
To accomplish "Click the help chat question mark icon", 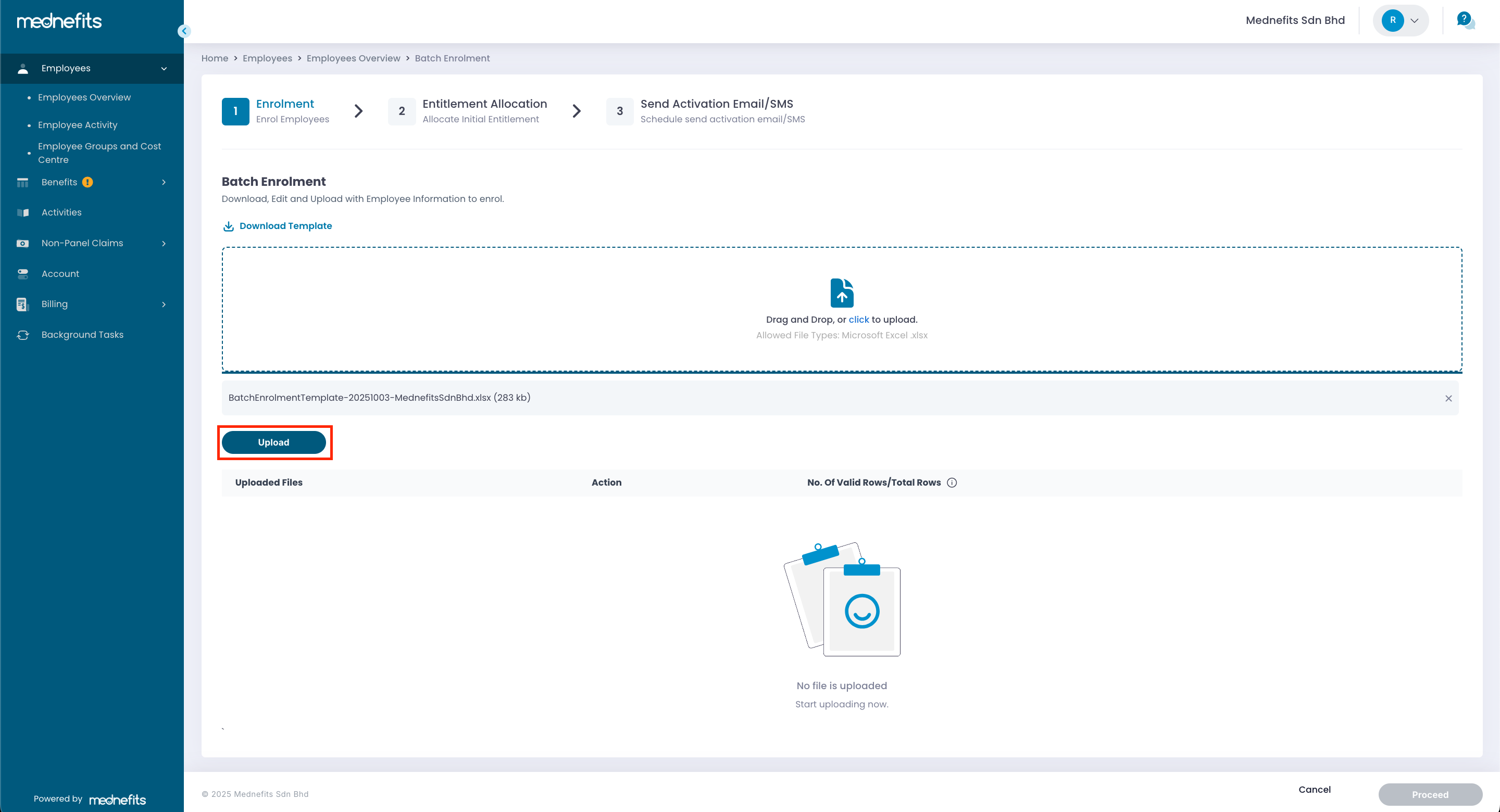I will point(1464,20).
